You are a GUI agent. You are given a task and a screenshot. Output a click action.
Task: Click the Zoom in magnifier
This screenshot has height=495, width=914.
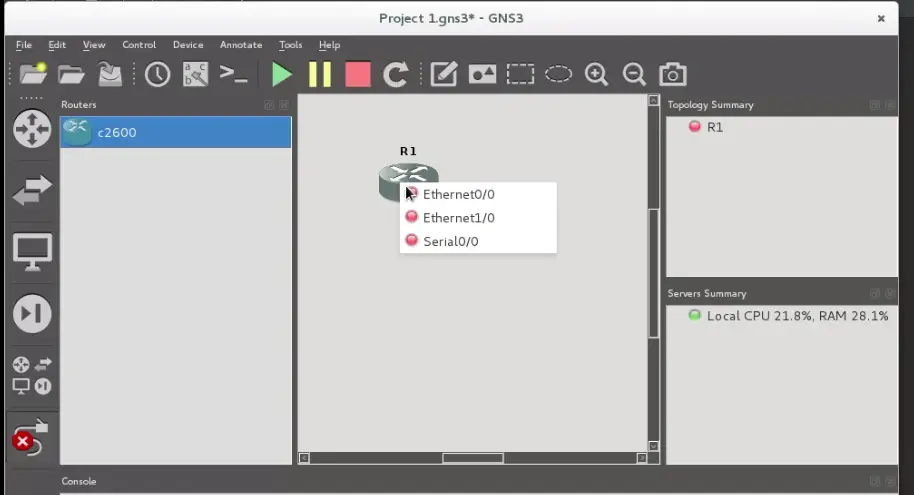coord(596,75)
